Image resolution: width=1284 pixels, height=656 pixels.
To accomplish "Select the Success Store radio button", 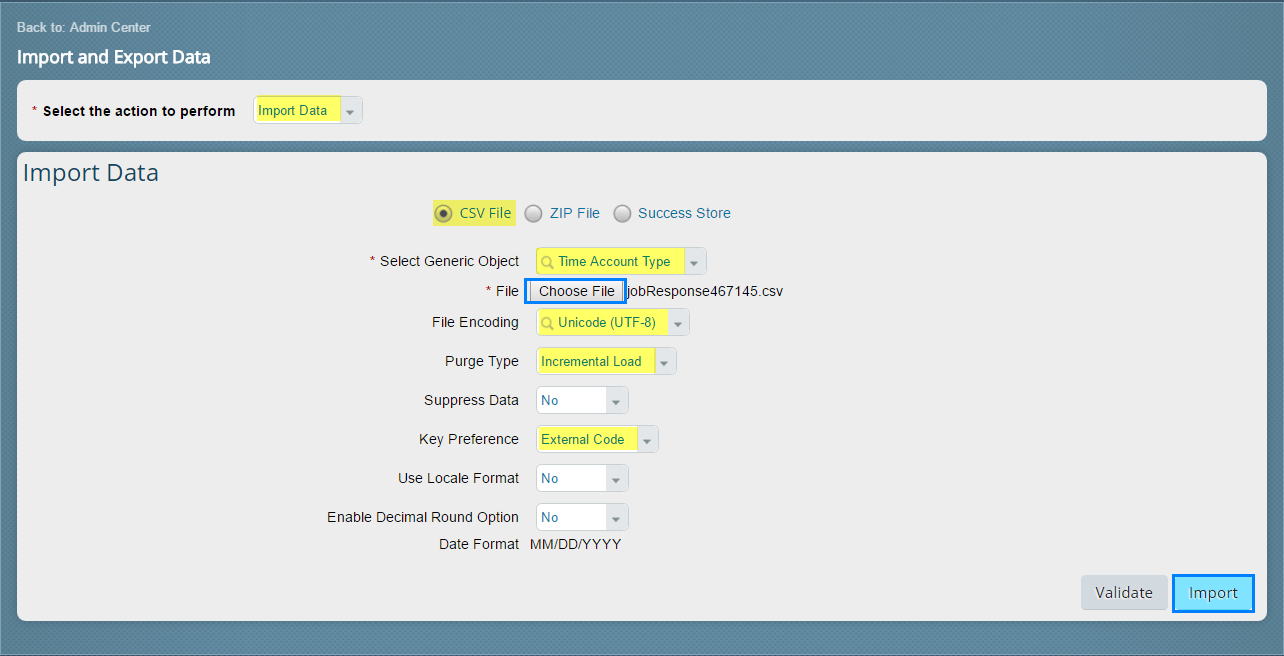I will point(623,213).
